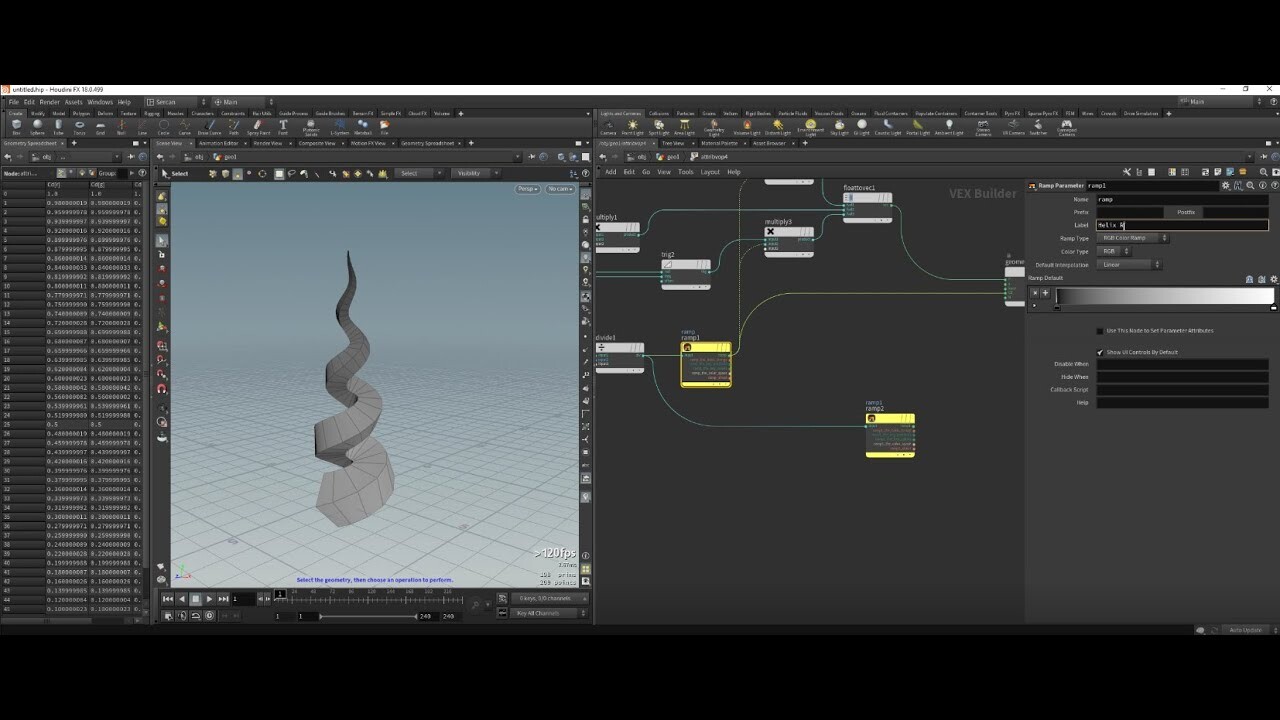The width and height of the screenshot is (1280, 720).
Task: Click the magnifier search icon in Ramp Parameter panel
Action: tap(1251, 186)
